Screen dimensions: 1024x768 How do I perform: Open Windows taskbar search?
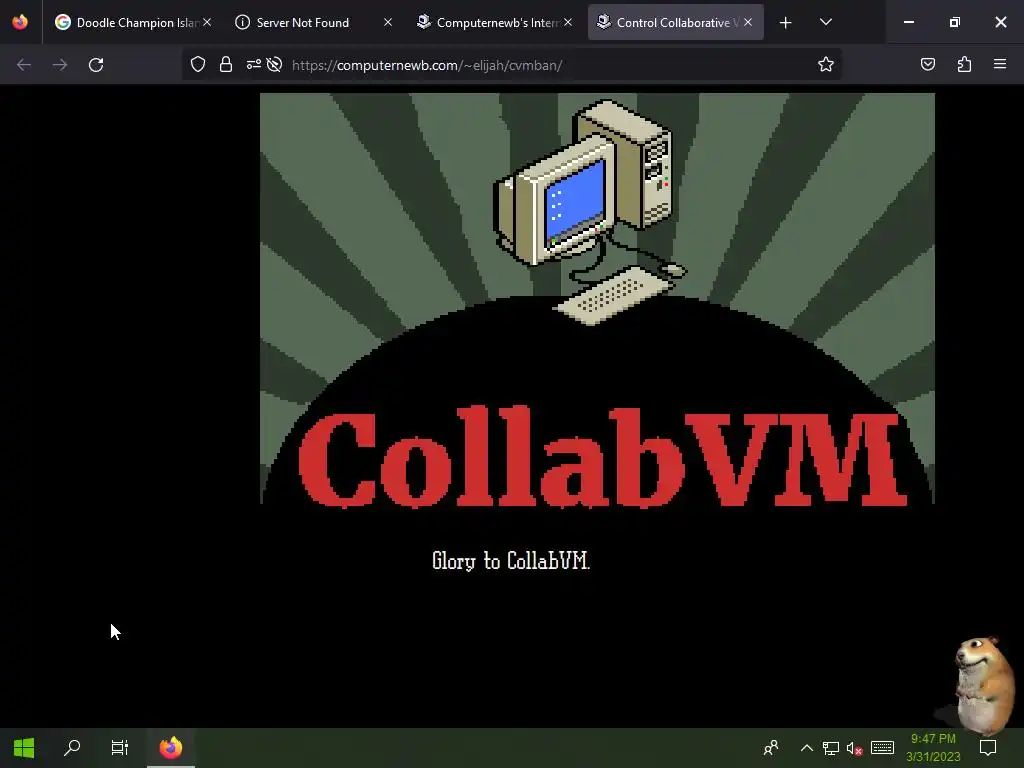(x=72, y=748)
